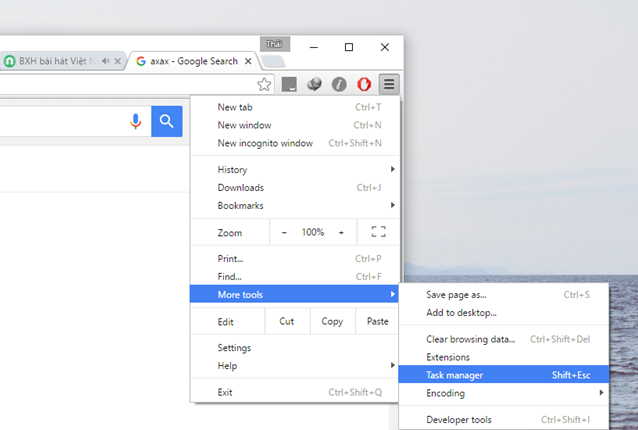
Task: Choose New window from the menu
Action: pyautogui.click(x=295, y=125)
